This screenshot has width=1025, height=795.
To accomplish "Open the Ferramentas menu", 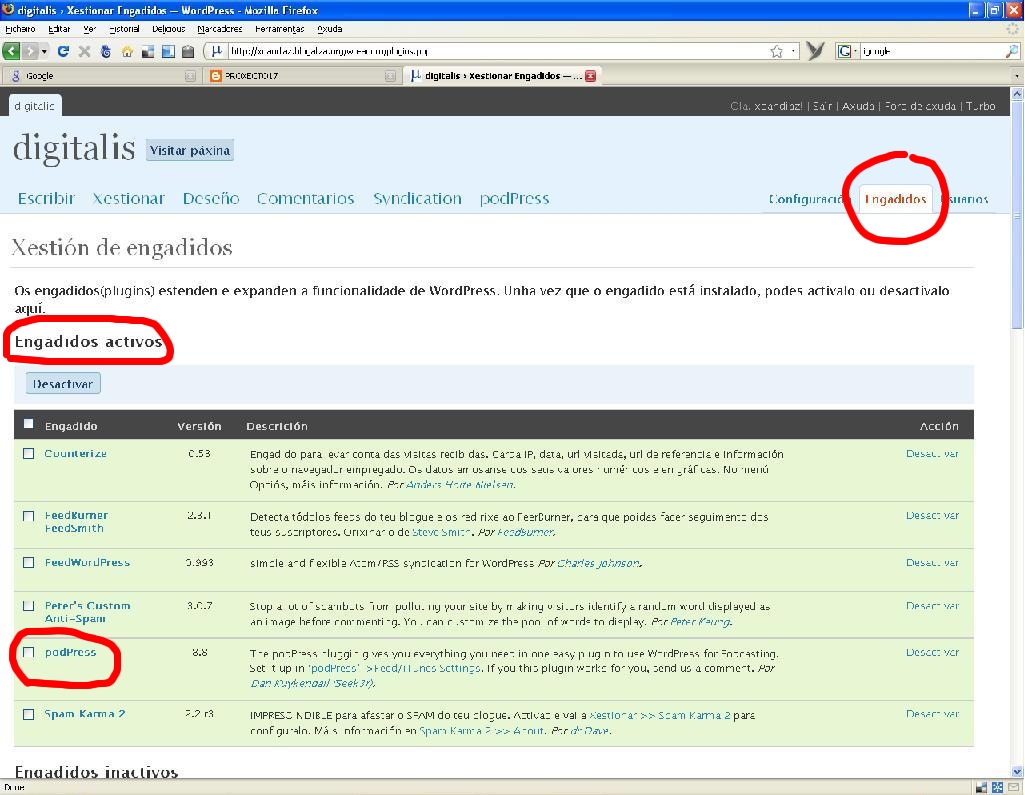I will [x=280, y=29].
